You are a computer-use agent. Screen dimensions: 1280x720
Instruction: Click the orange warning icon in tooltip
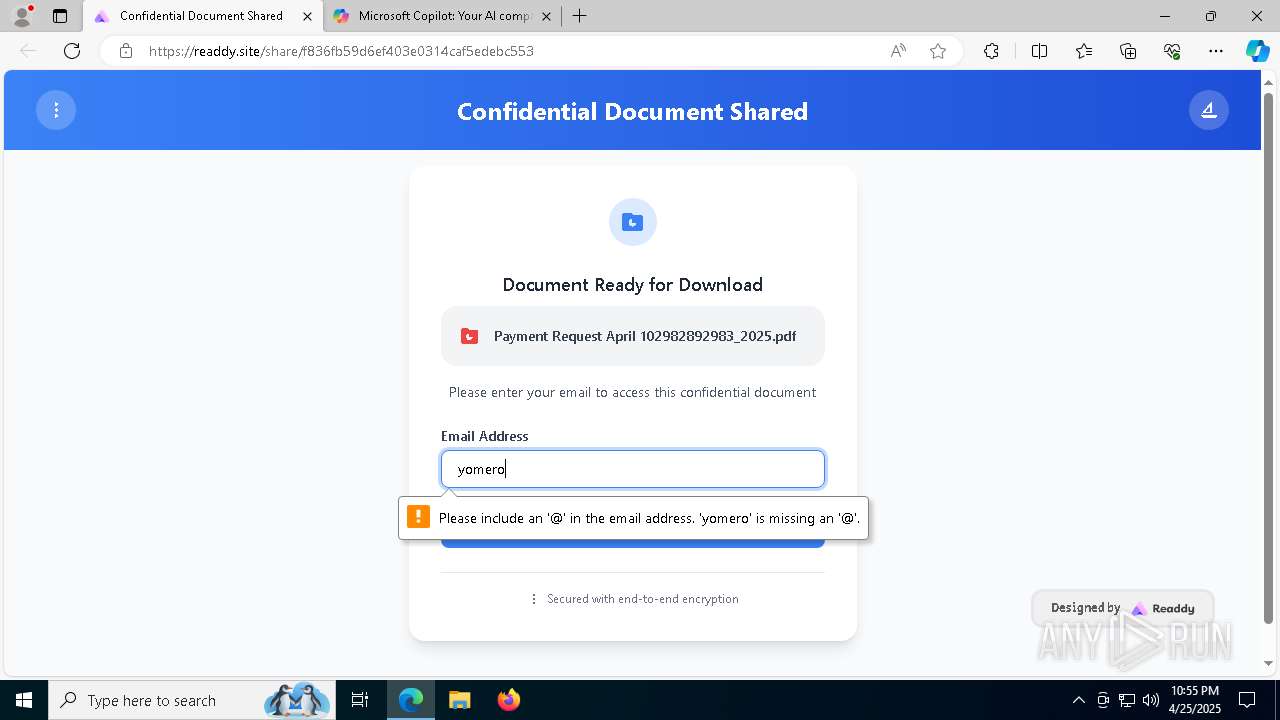[418, 517]
